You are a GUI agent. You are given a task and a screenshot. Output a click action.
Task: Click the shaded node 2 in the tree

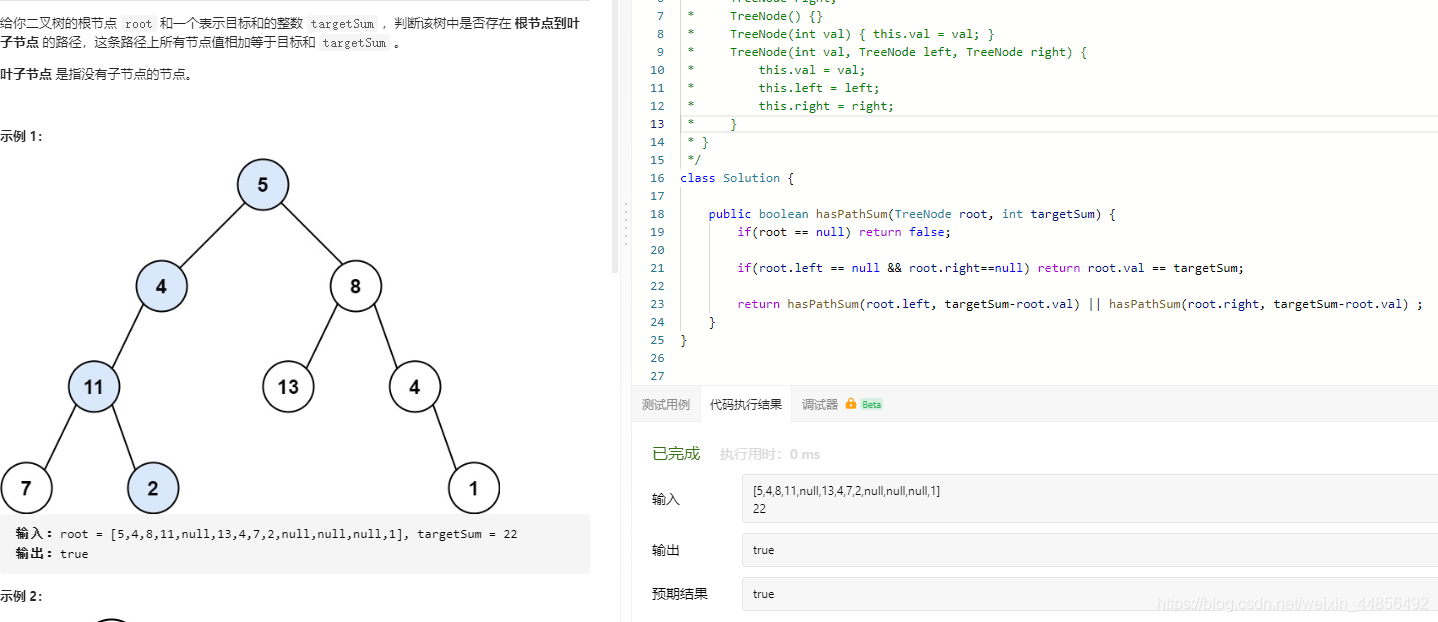tap(153, 487)
